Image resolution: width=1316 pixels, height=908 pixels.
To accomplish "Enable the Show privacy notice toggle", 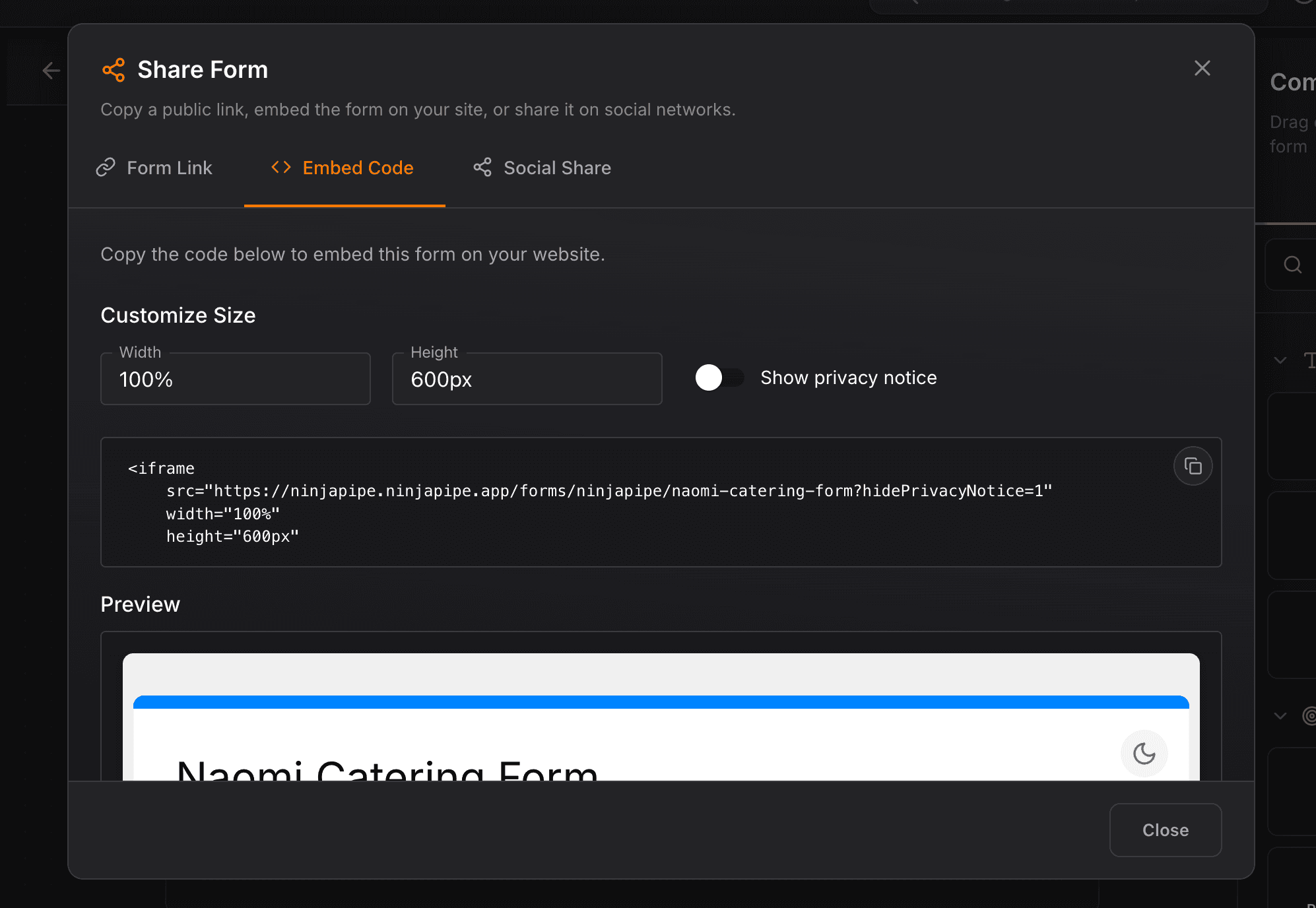I will click(719, 377).
